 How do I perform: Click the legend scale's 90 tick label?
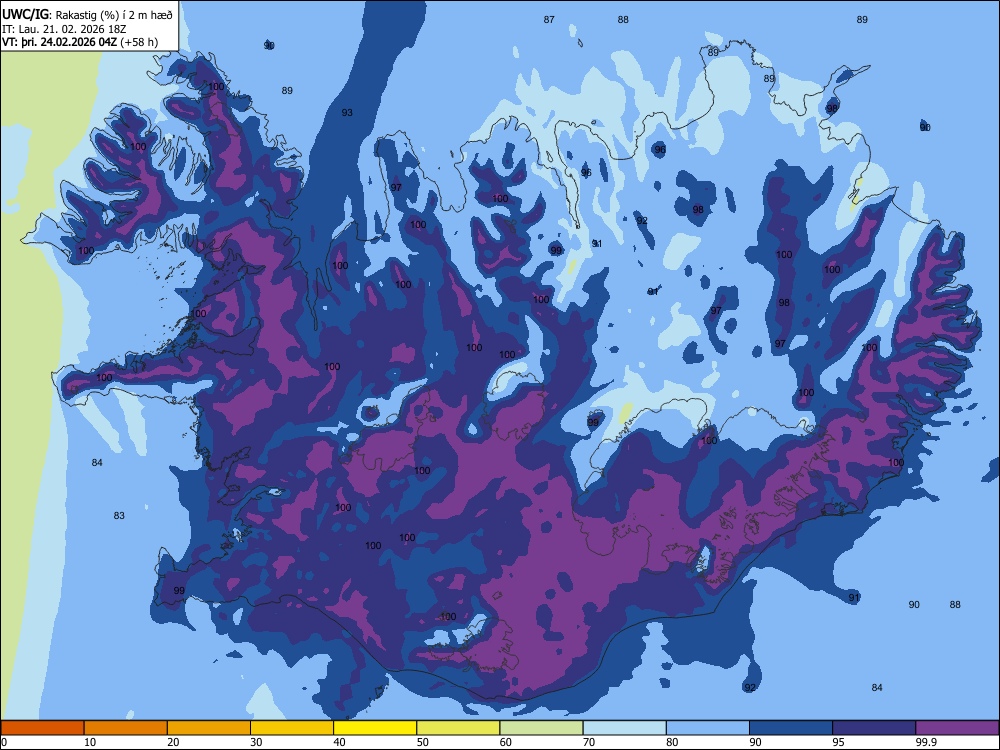tap(756, 742)
